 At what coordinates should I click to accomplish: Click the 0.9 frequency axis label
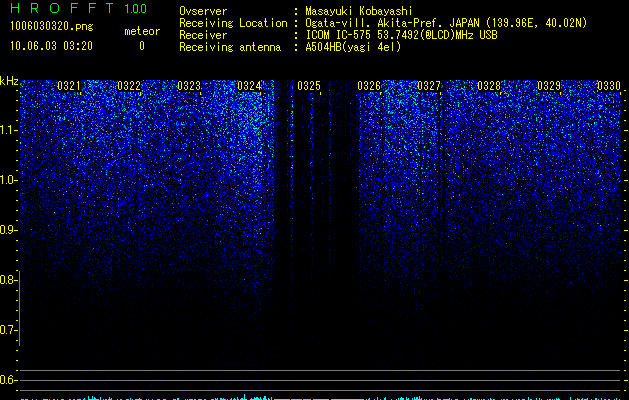[8, 230]
